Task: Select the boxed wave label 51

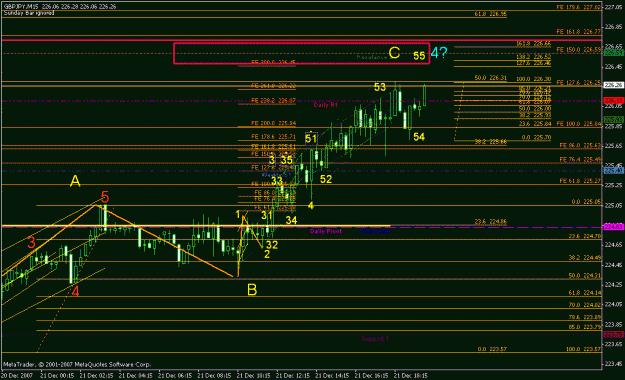Action: coord(311,138)
